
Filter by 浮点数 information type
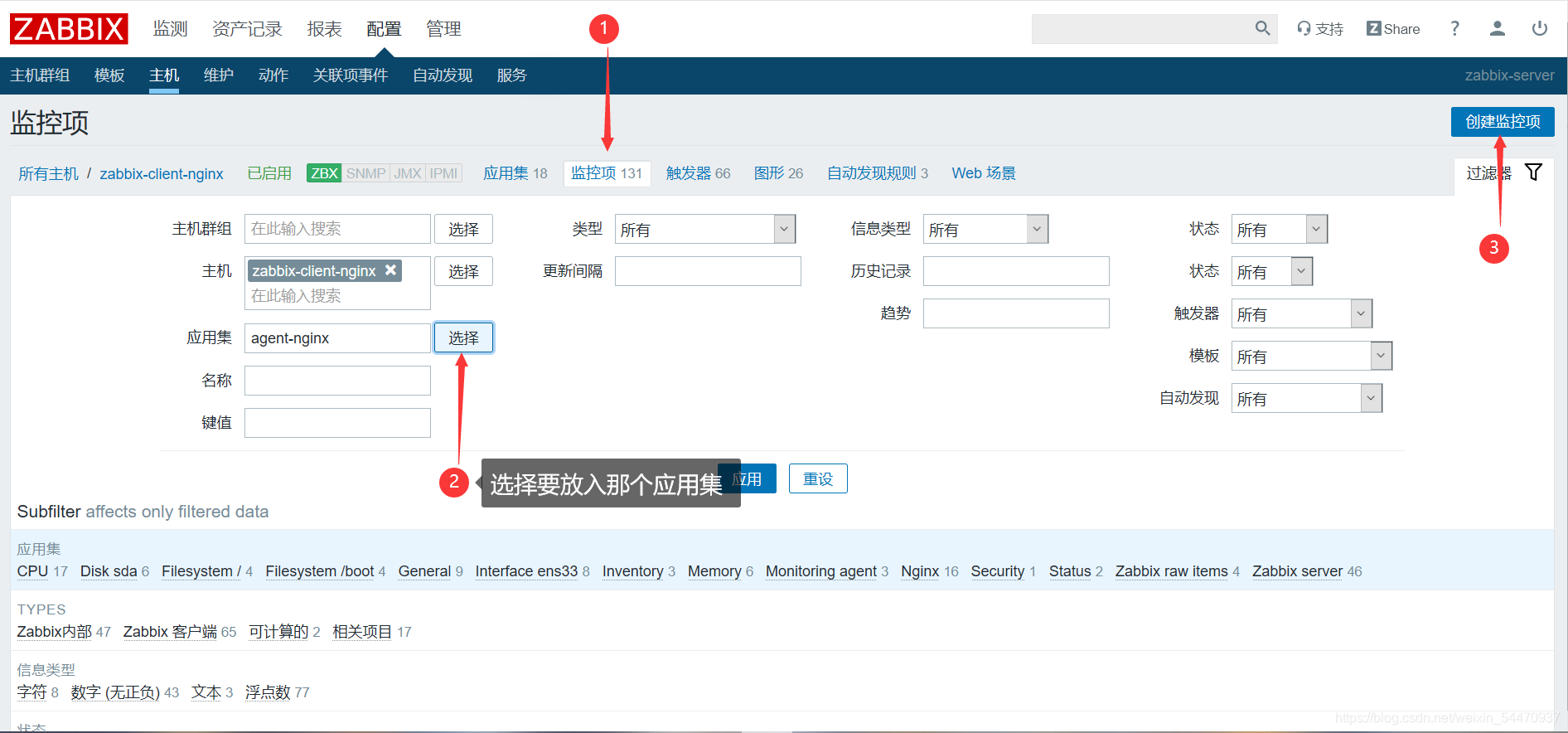tap(268, 692)
